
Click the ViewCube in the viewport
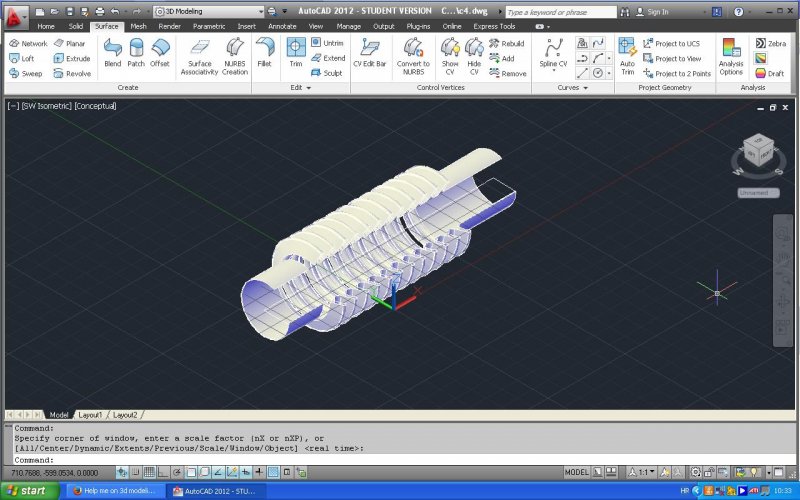pos(758,151)
